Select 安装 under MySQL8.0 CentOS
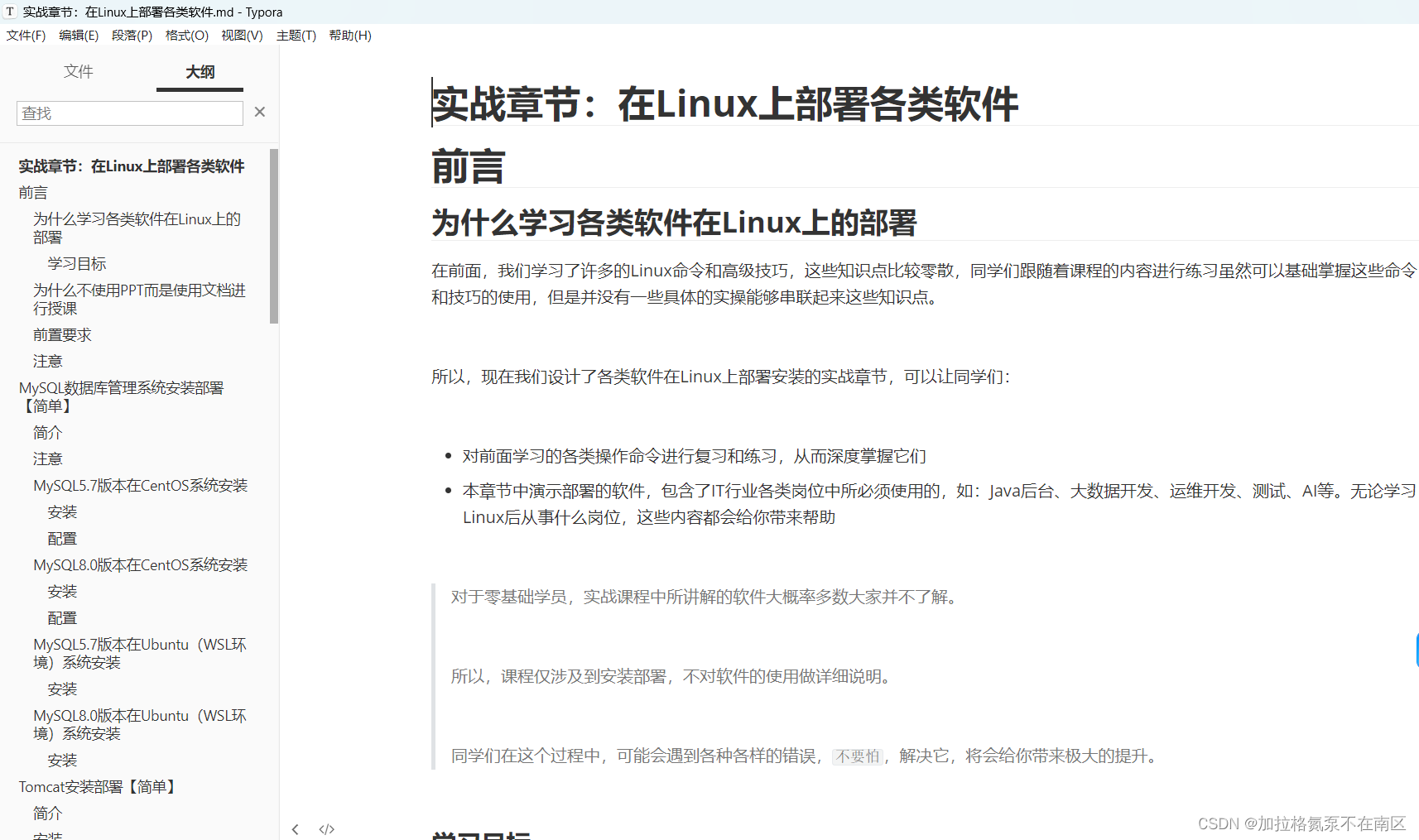The image size is (1419, 840). pos(62,592)
